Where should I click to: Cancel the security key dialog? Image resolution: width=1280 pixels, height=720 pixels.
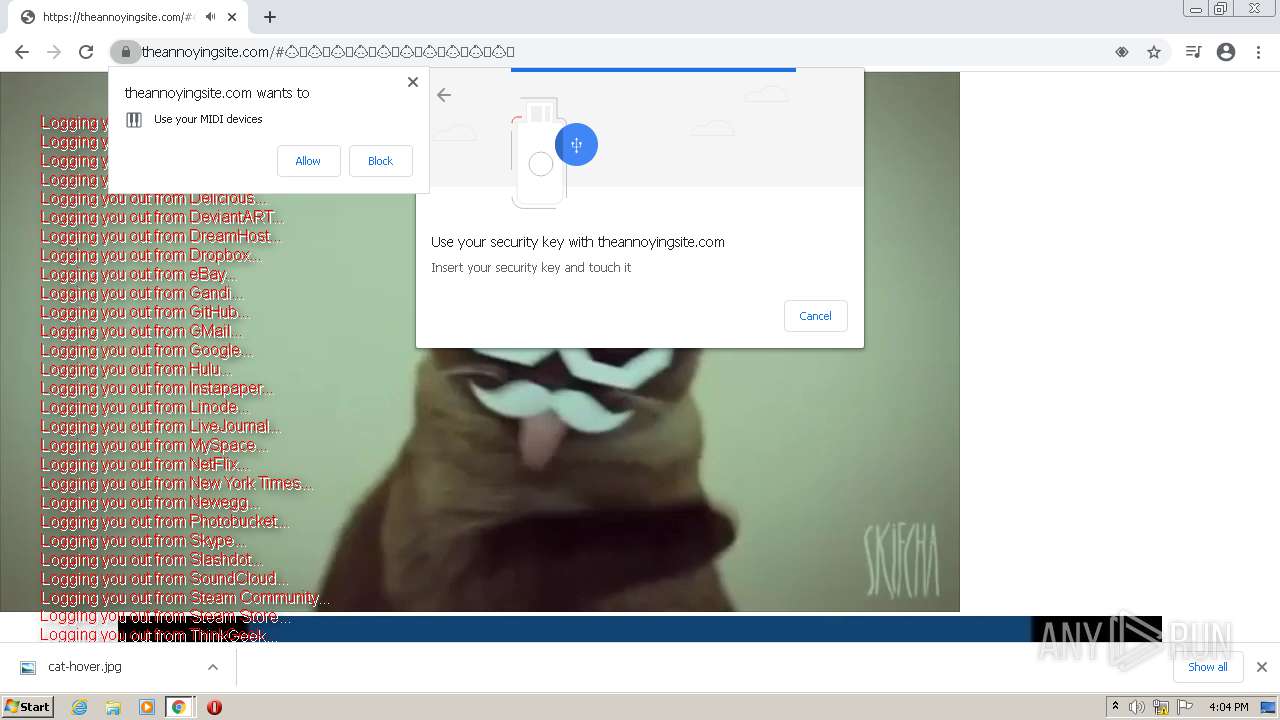click(815, 316)
